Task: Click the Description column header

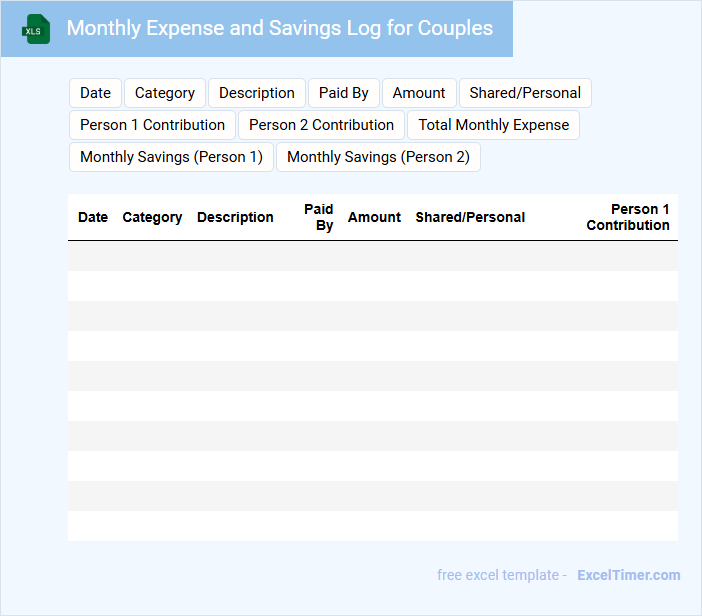Action: tap(235, 217)
